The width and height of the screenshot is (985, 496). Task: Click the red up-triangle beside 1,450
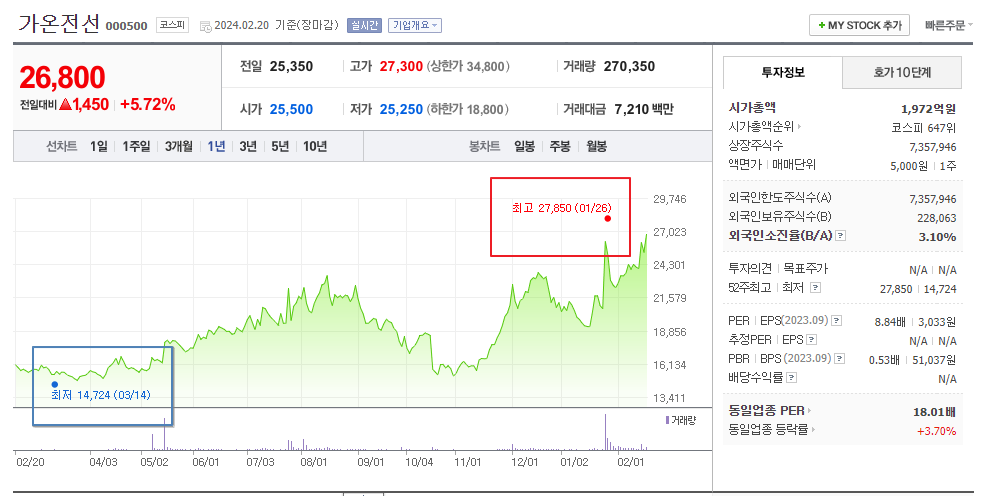coord(65,104)
